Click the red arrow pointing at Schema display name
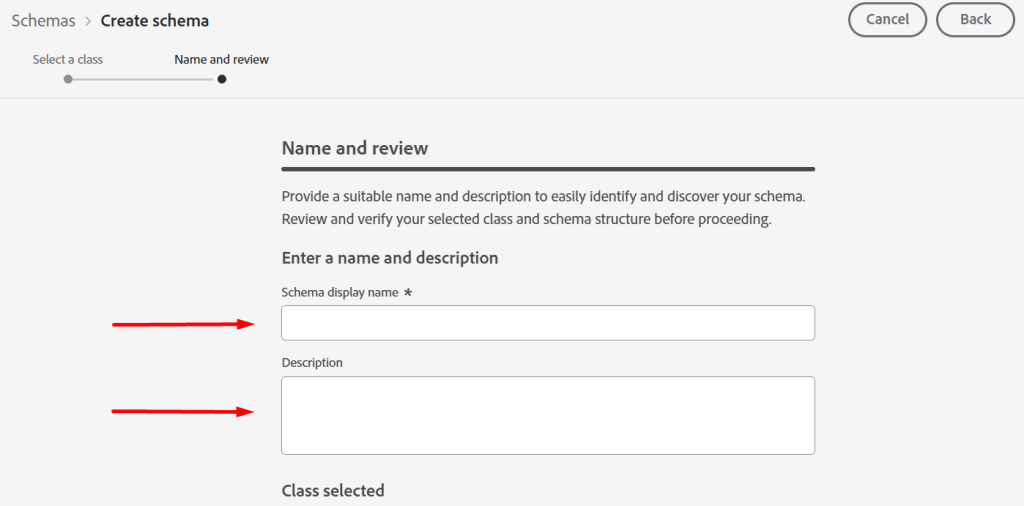Screen dimensions: 1024x506 [184, 324]
